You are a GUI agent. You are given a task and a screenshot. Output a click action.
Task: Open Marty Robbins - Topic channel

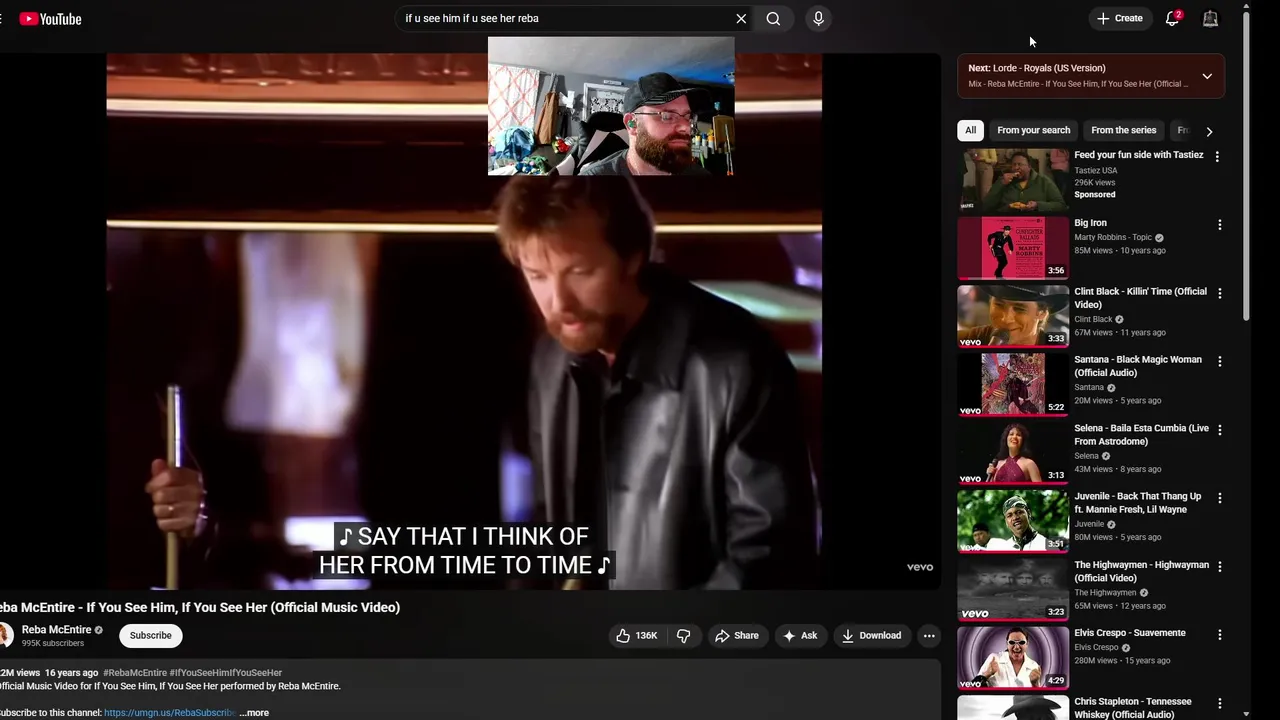point(1113,238)
